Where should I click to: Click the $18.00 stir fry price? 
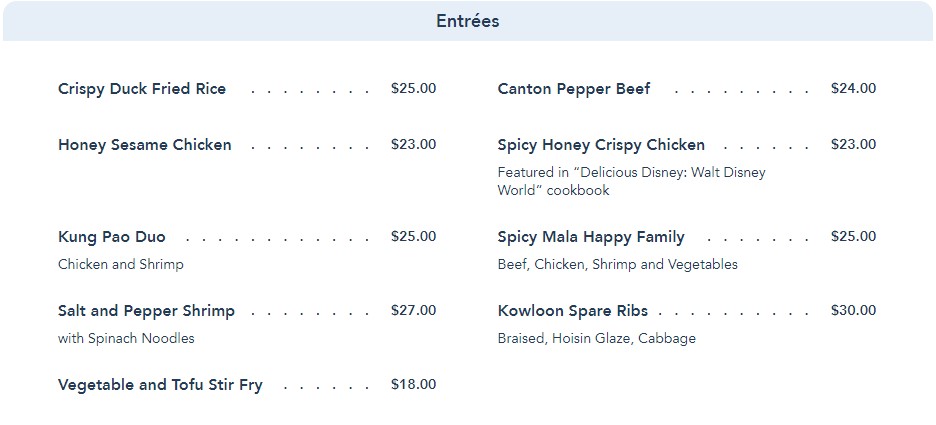click(413, 385)
